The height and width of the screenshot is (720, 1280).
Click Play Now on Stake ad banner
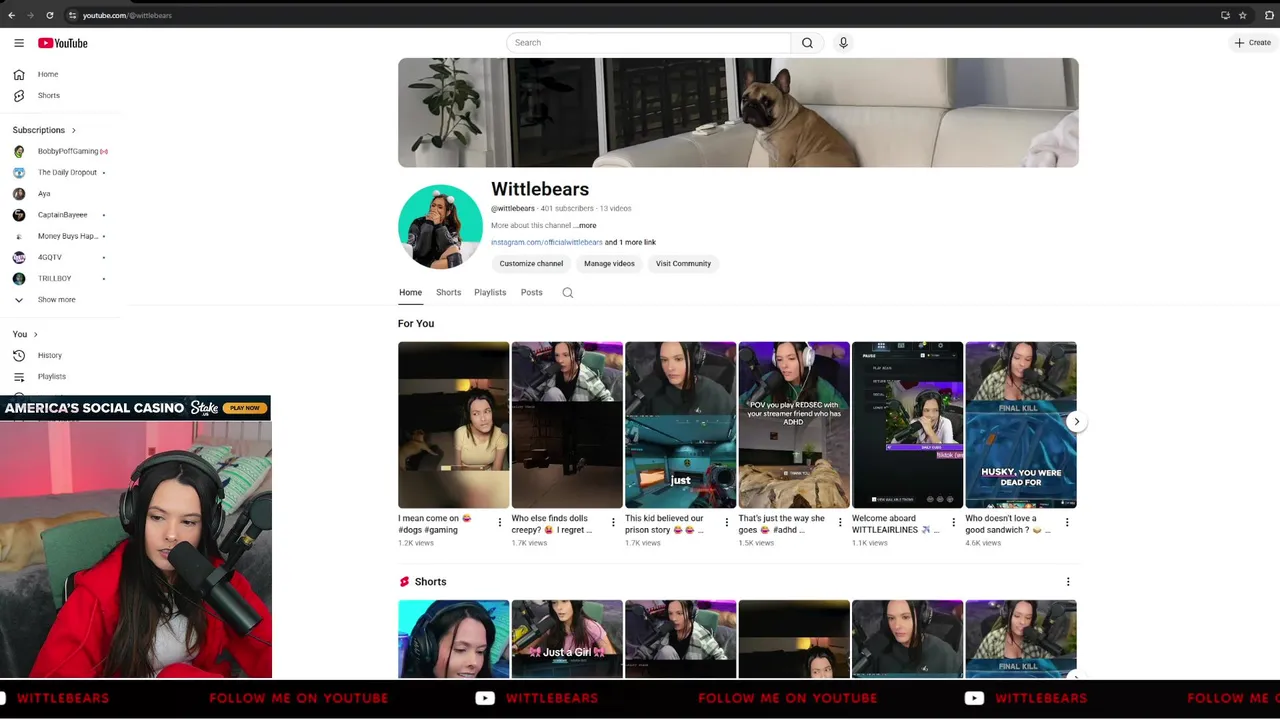click(x=245, y=408)
